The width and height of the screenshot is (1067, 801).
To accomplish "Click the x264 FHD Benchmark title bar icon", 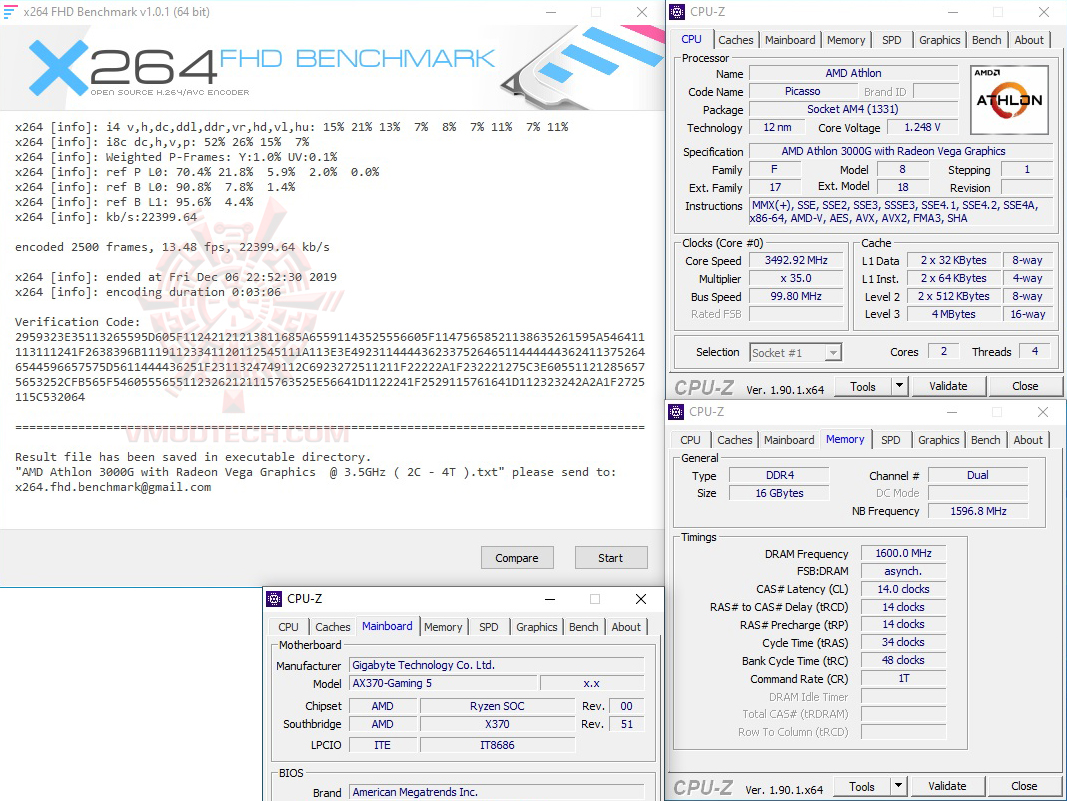I will tap(10, 12).
